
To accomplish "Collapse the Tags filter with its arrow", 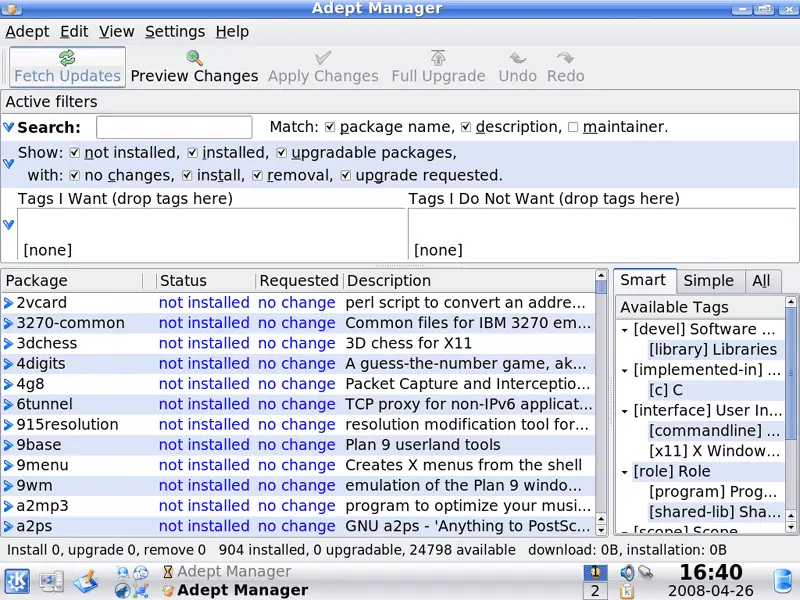I will coord(9,224).
